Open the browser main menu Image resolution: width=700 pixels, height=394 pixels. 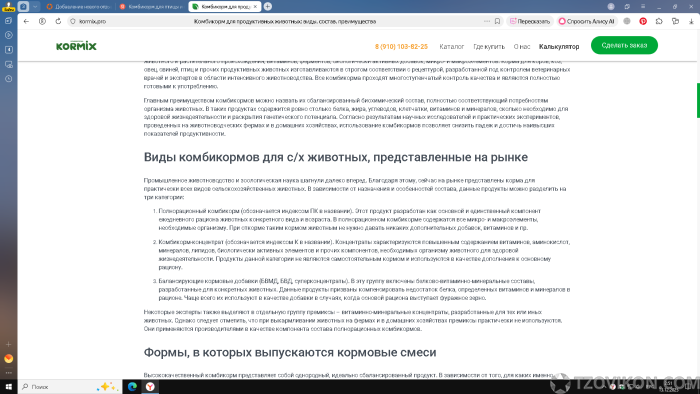point(643,6)
